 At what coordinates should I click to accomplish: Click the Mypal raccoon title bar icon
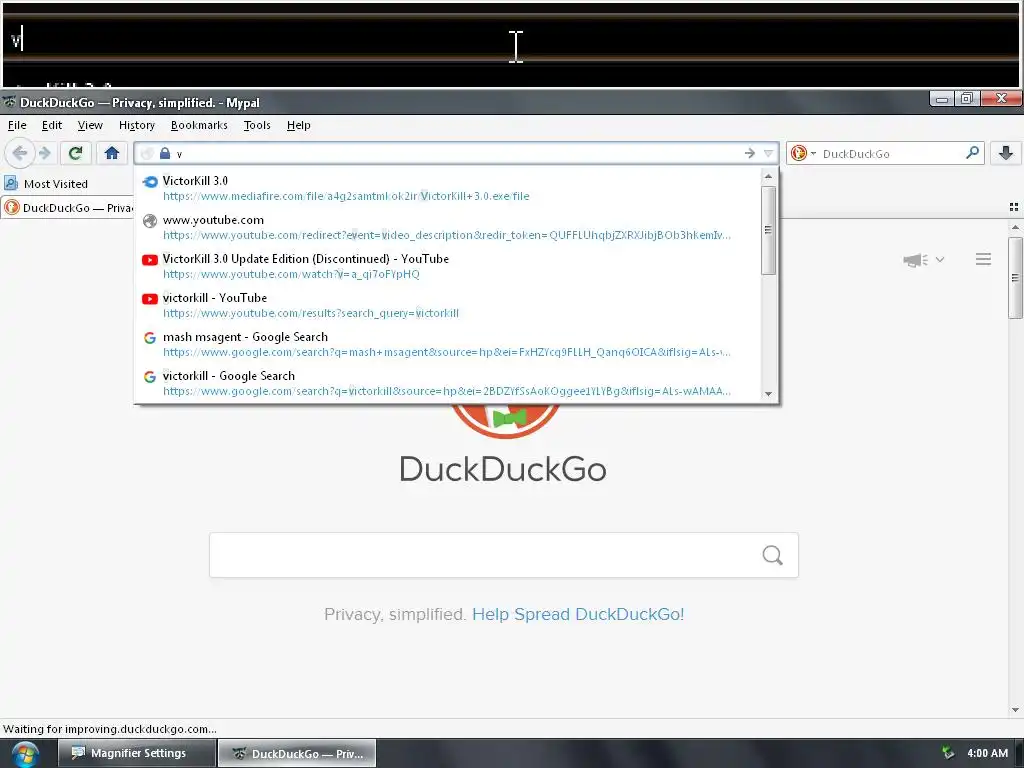tap(9, 102)
